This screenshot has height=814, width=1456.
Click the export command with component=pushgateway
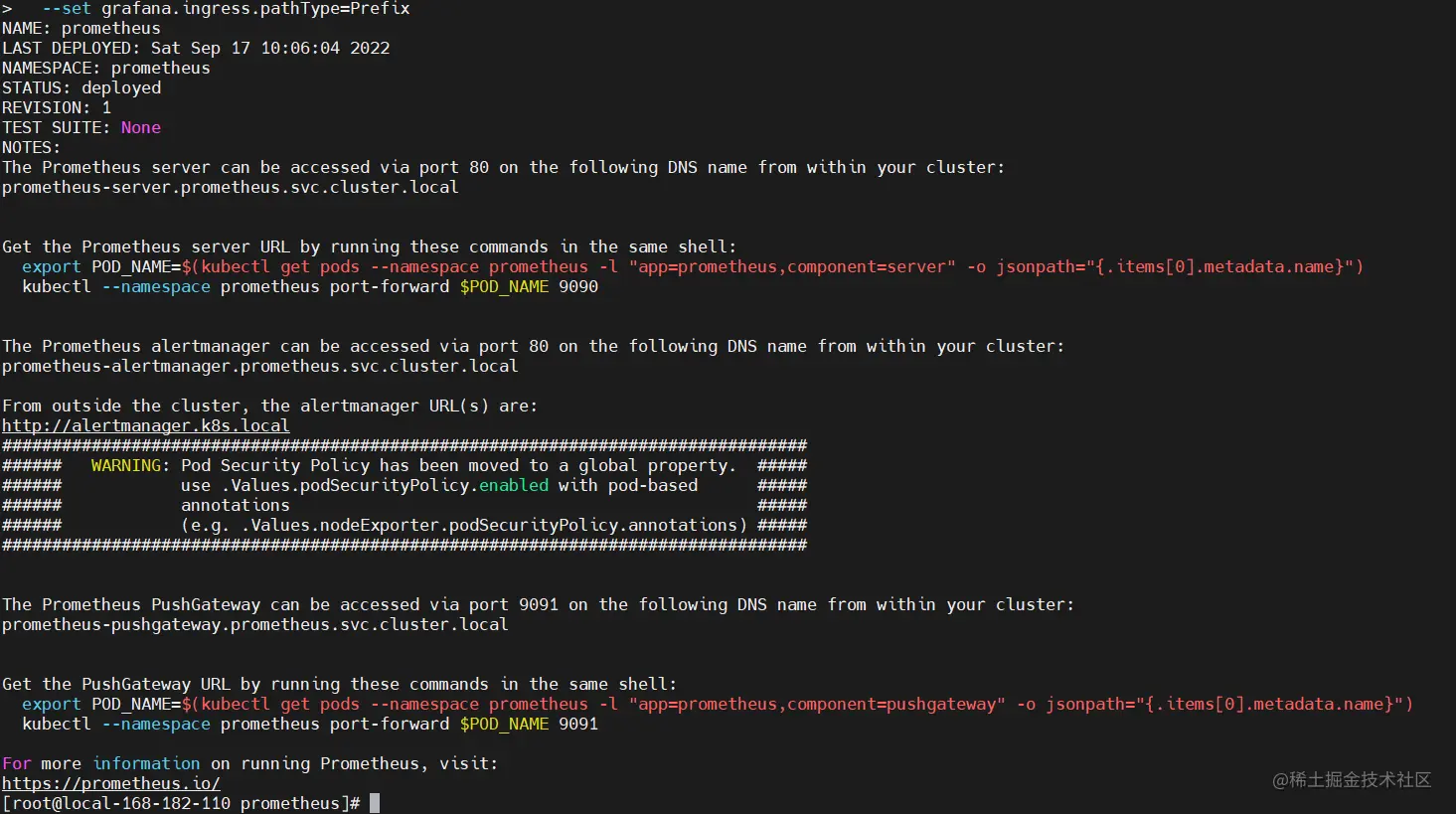click(718, 704)
